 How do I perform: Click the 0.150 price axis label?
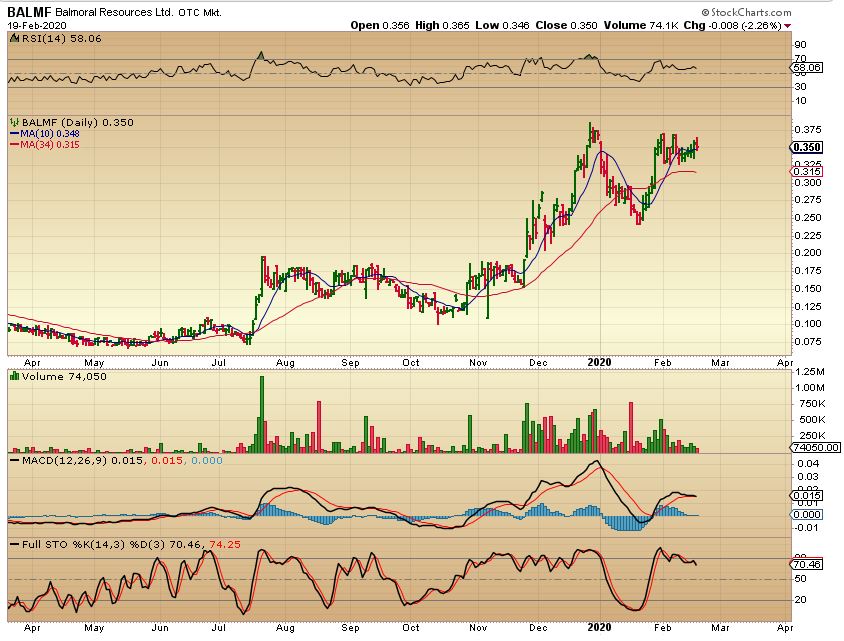[808, 288]
